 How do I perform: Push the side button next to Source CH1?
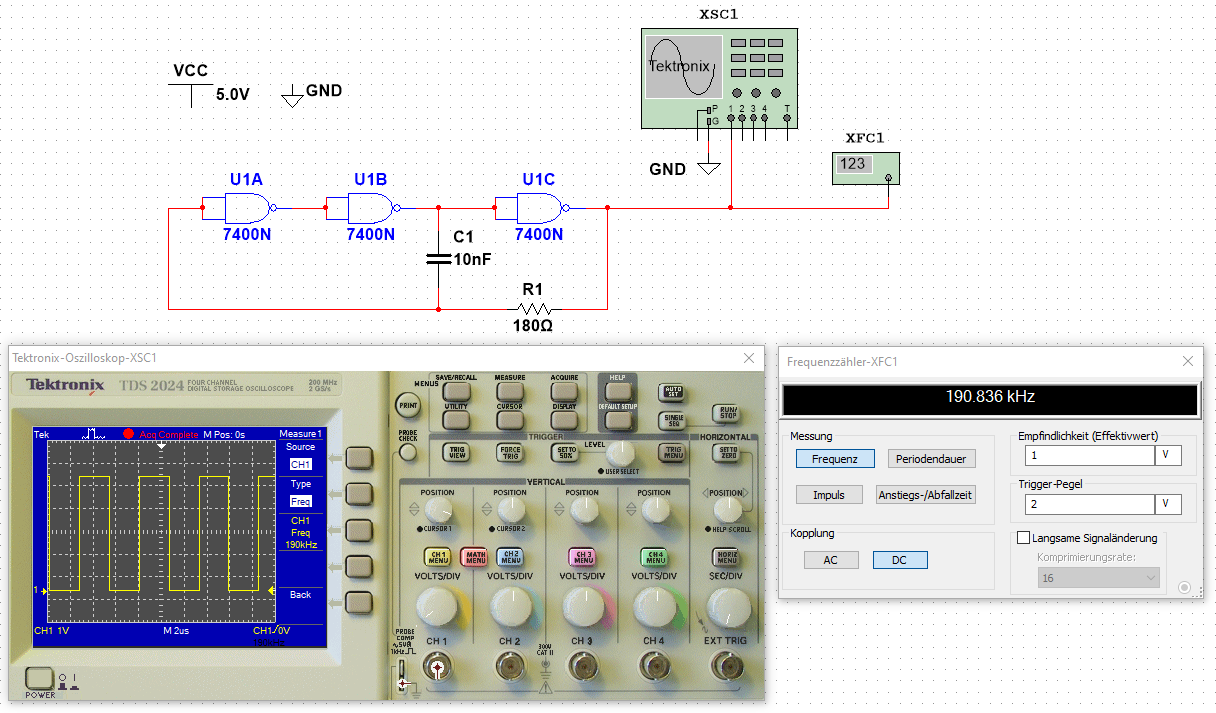[x=358, y=457]
